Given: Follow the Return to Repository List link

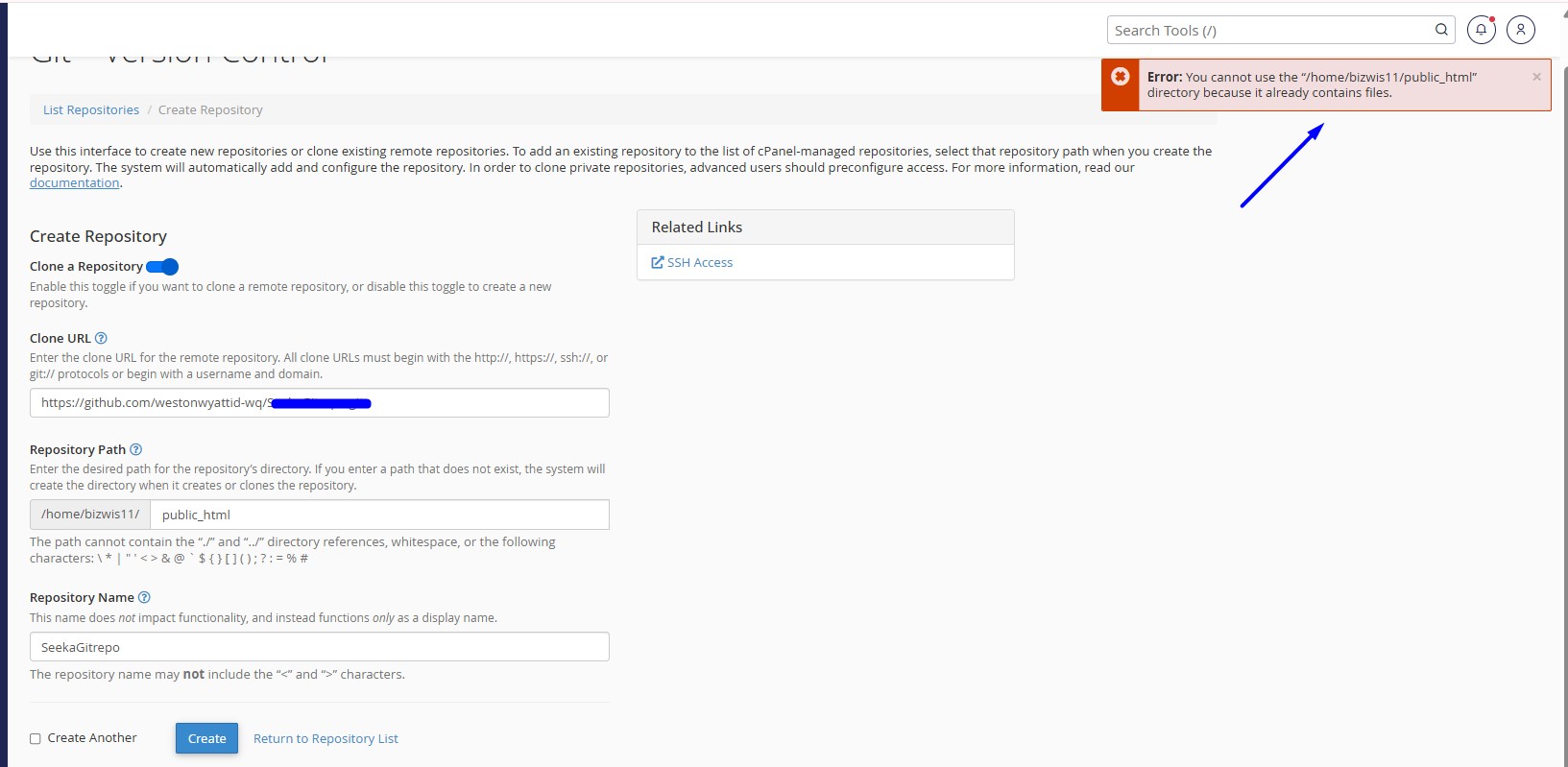Looking at the screenshot, I should (326, 738).
